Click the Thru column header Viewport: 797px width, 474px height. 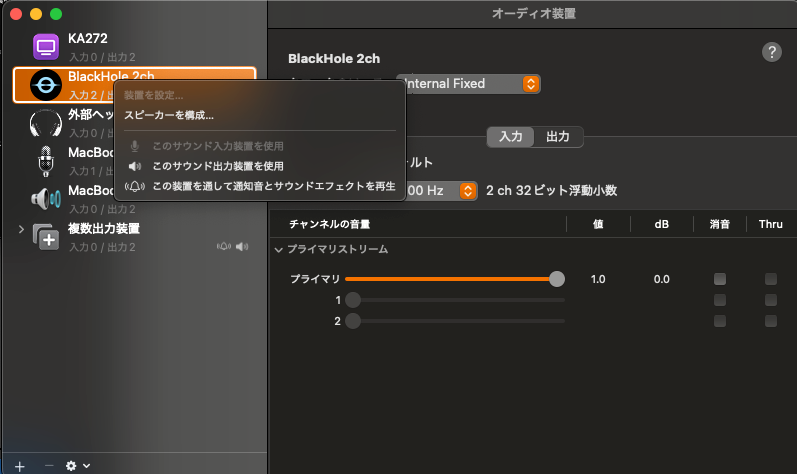pyautogui.click(x=771, y=224)
